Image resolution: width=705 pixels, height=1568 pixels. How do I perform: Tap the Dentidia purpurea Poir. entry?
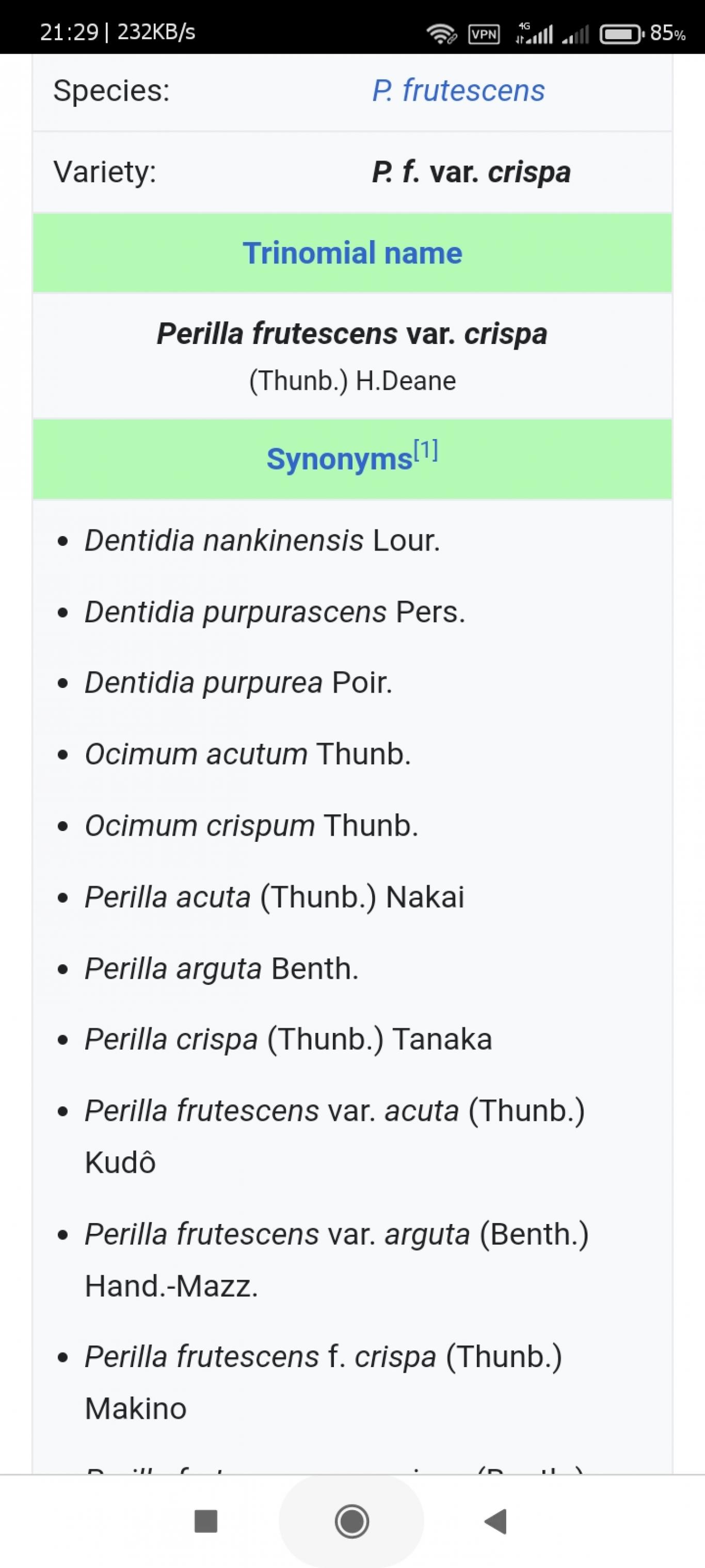238,683
